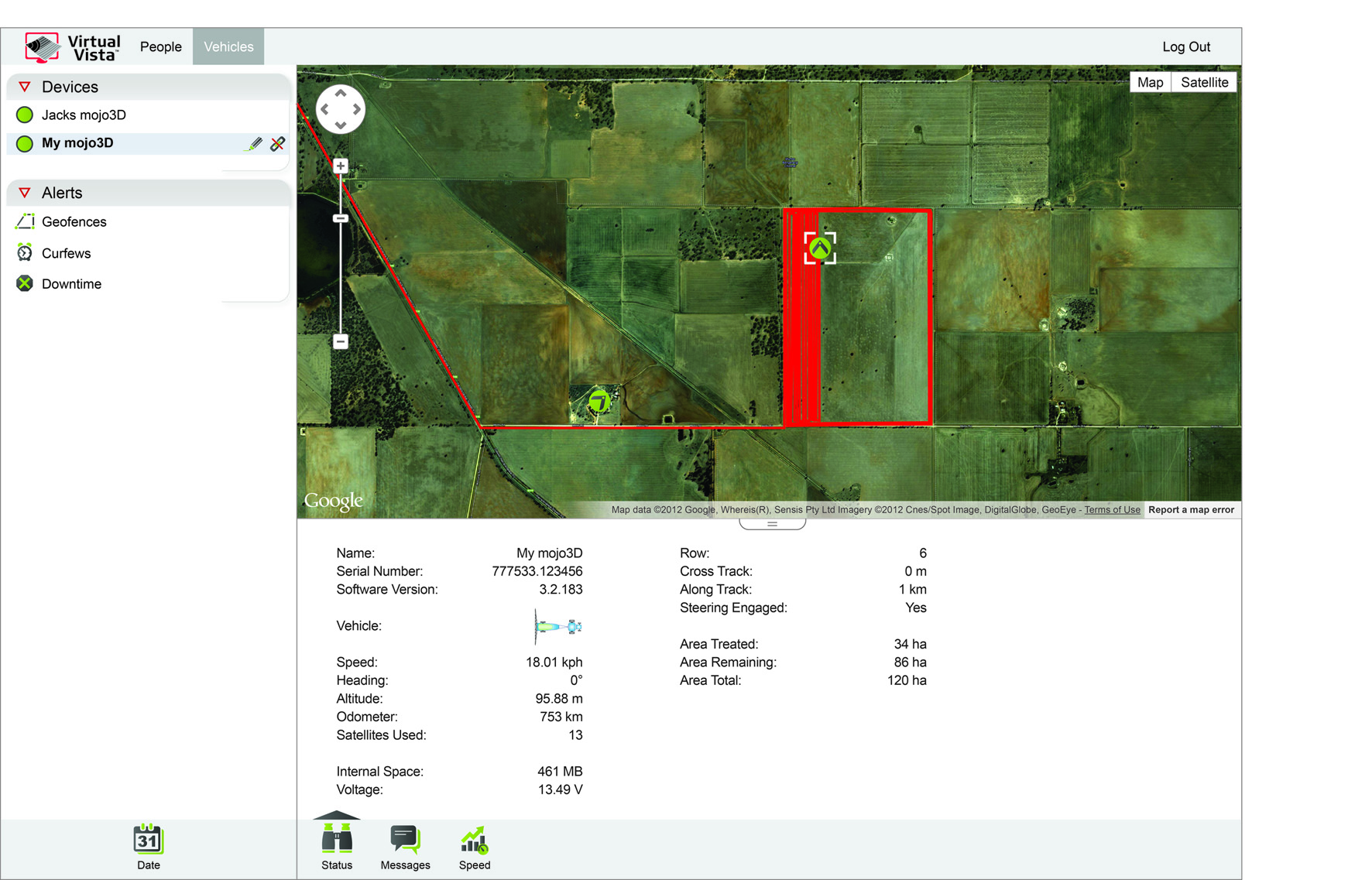Select the Jacks mojo3D device
The height and width of the screenshot is (880, 1372).
84,115
